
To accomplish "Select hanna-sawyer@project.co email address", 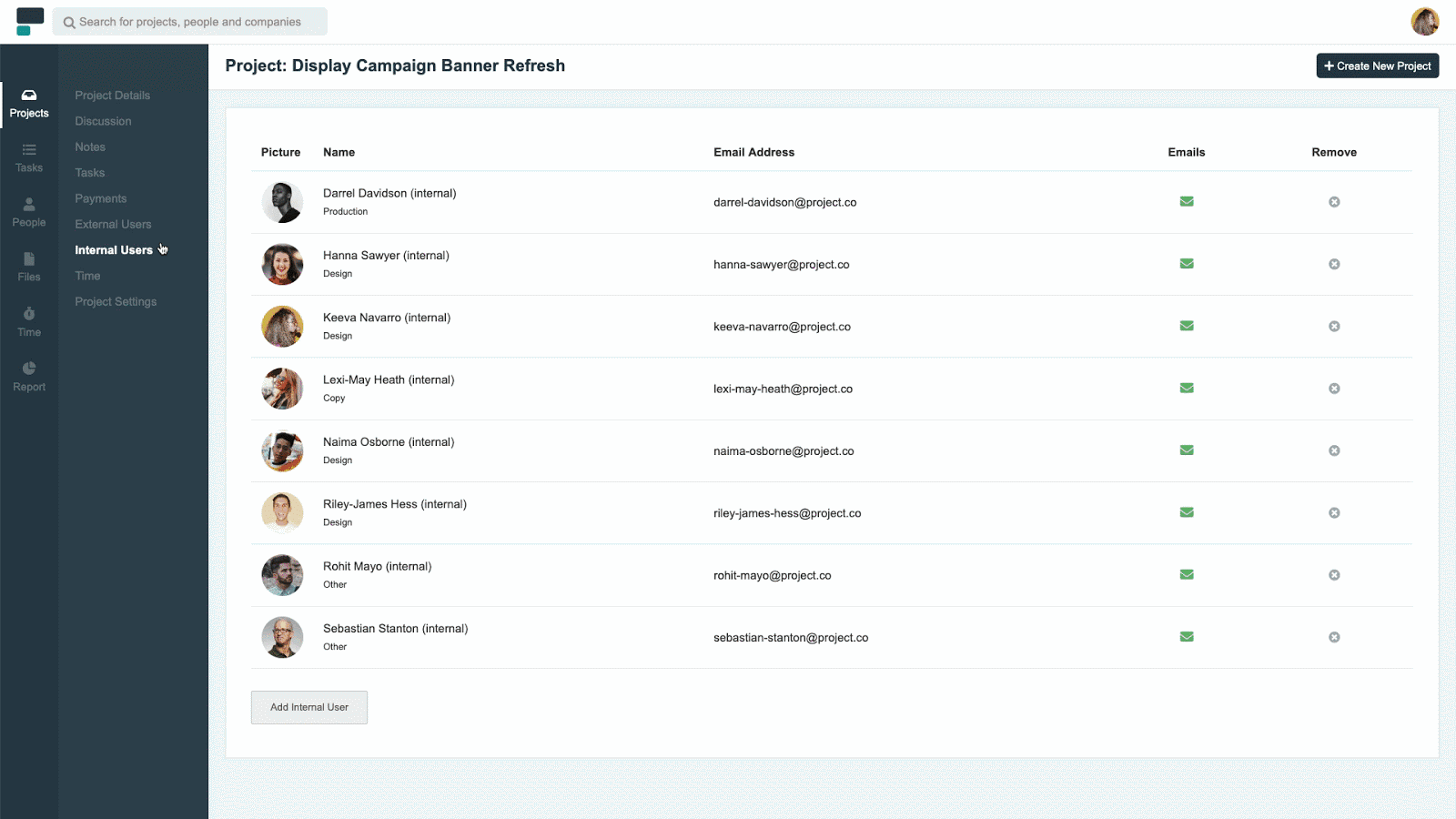I will tap(782, 265).
